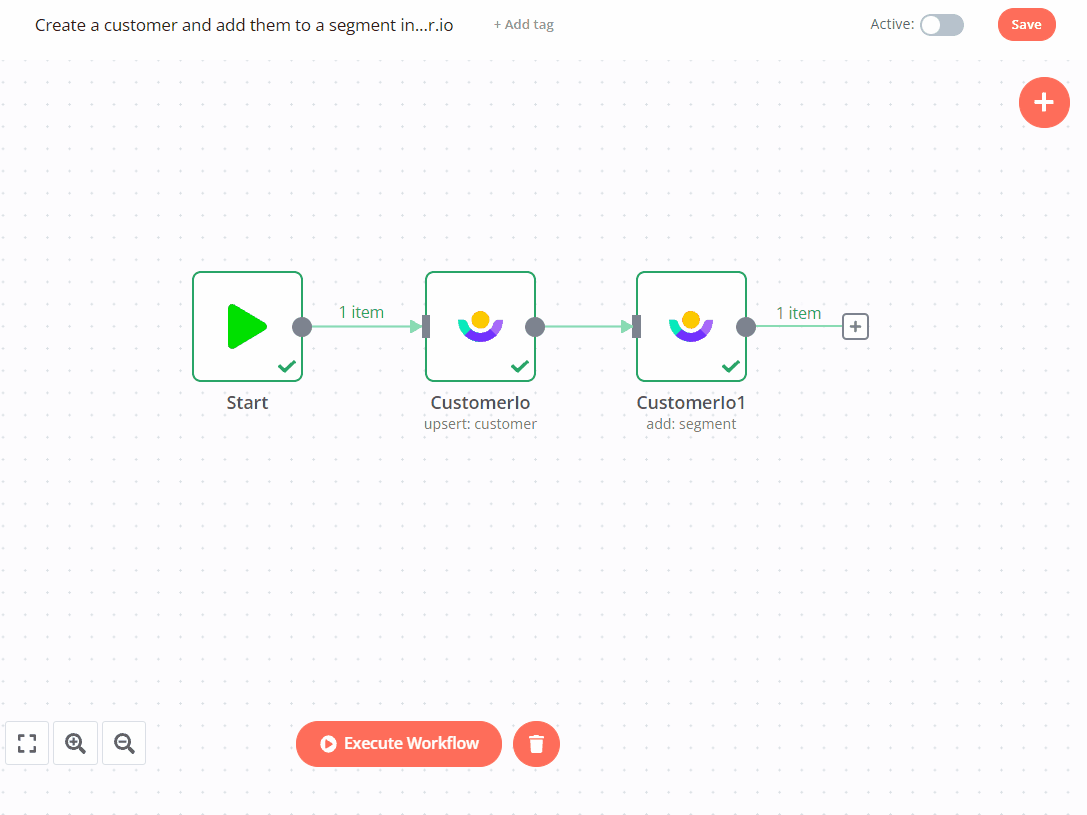Click the small plus after CustomerIo1 output

pos(855,326)
